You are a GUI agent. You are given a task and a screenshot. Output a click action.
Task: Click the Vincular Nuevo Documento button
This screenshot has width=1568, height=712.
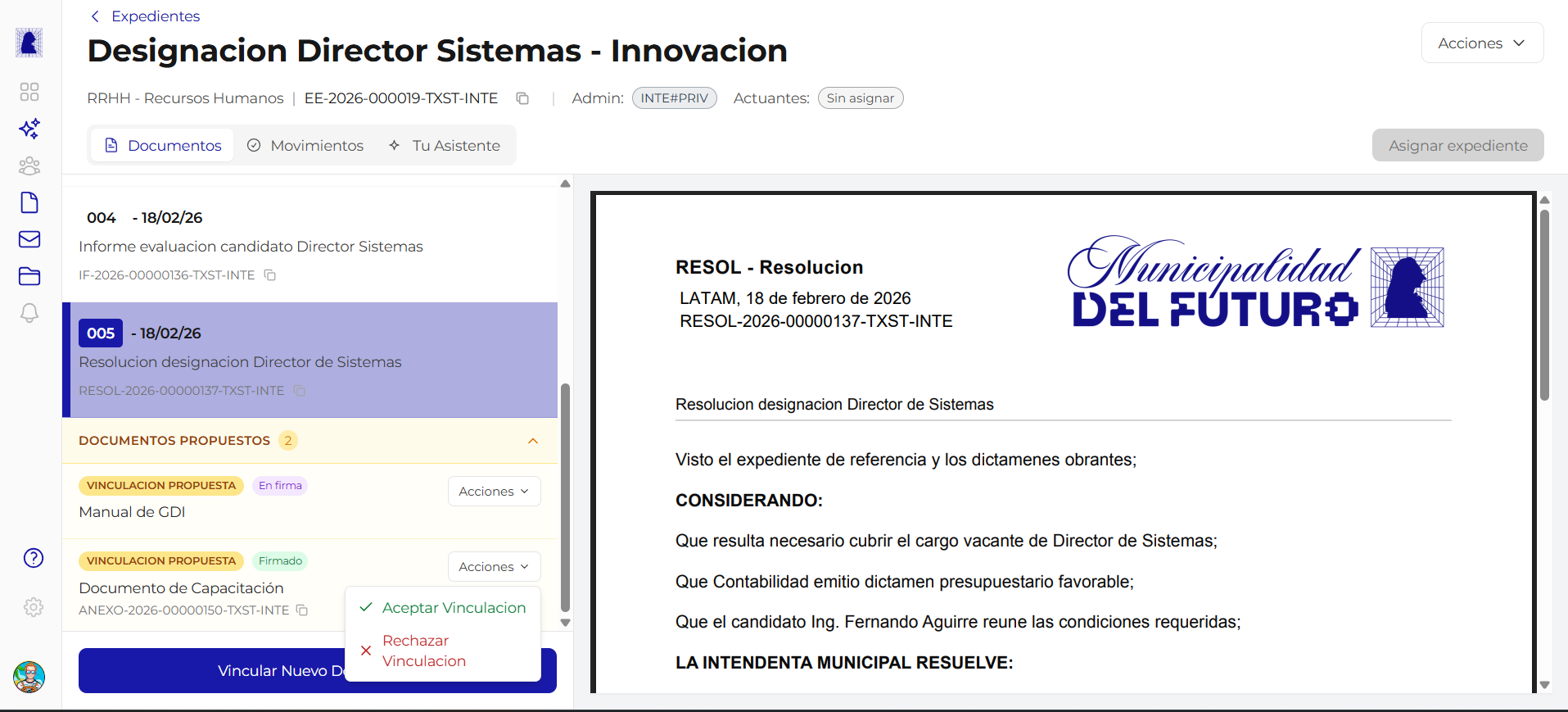pos(213,671)
